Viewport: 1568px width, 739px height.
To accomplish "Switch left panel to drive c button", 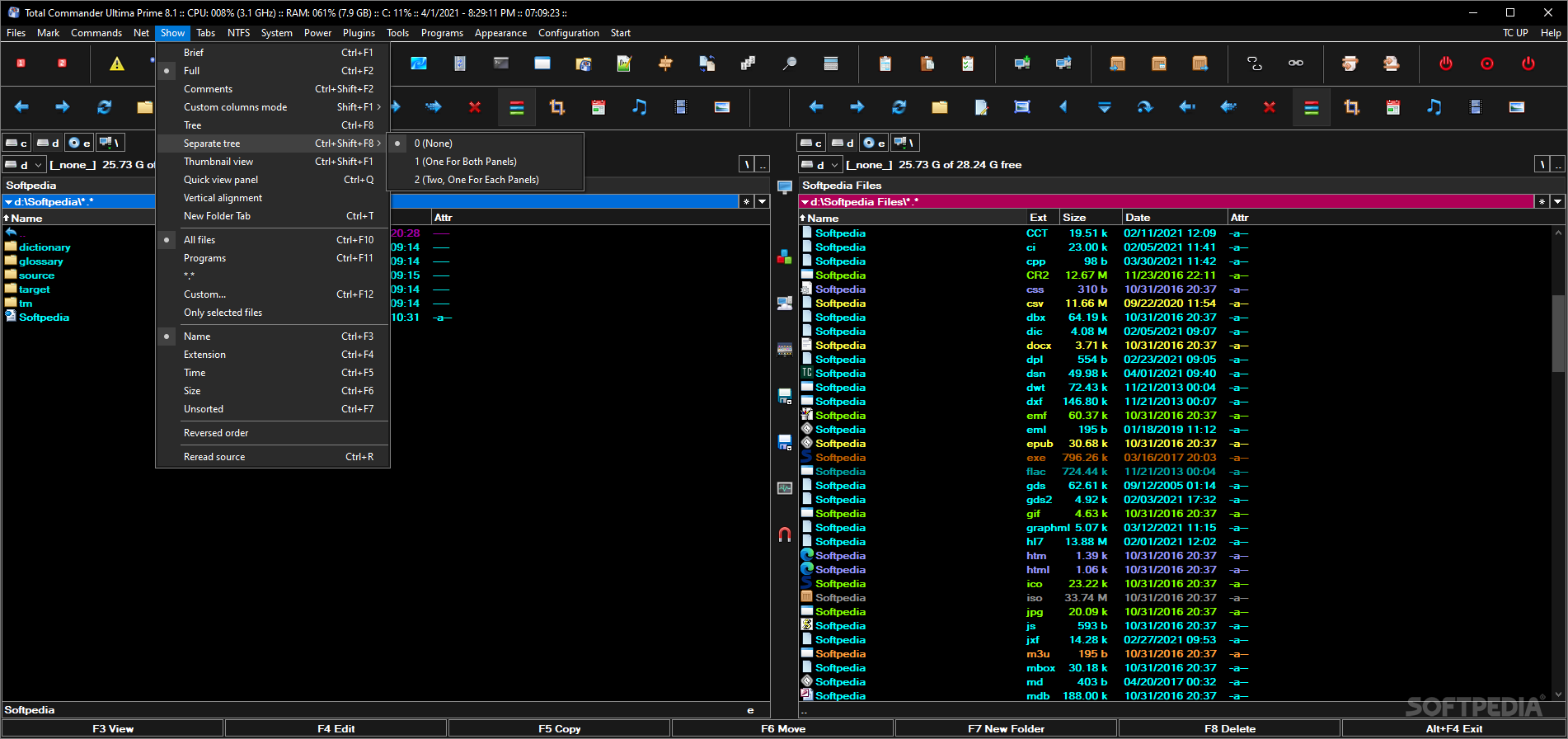I will click(17, 143).
